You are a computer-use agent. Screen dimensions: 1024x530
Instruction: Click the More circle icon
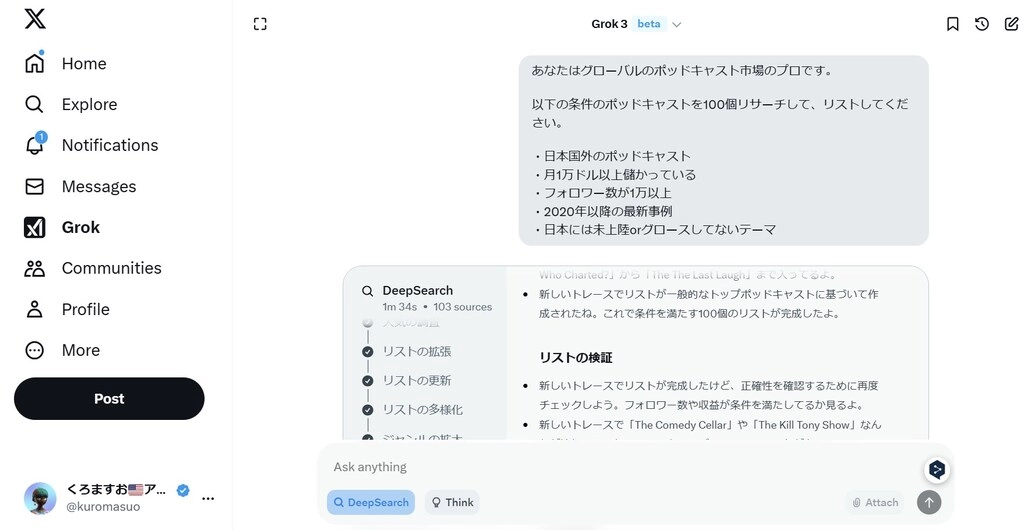coord(34,351)
